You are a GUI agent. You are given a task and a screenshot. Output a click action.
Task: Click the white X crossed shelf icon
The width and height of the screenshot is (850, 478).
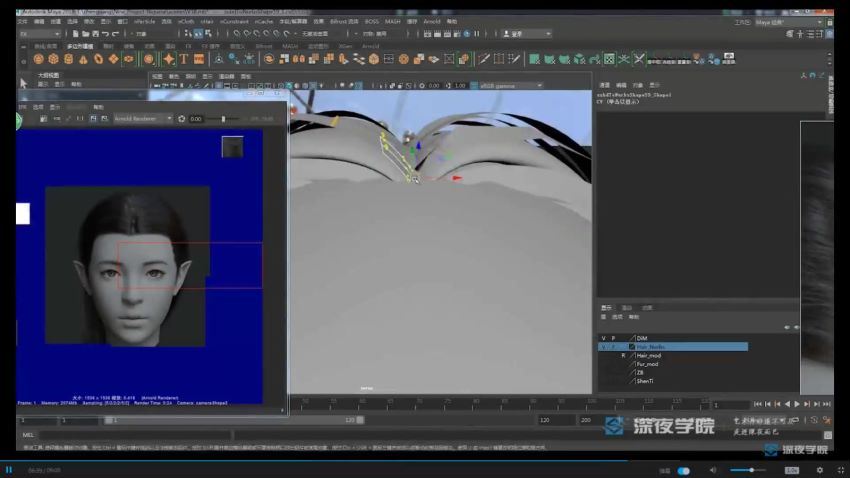(639, 59)
